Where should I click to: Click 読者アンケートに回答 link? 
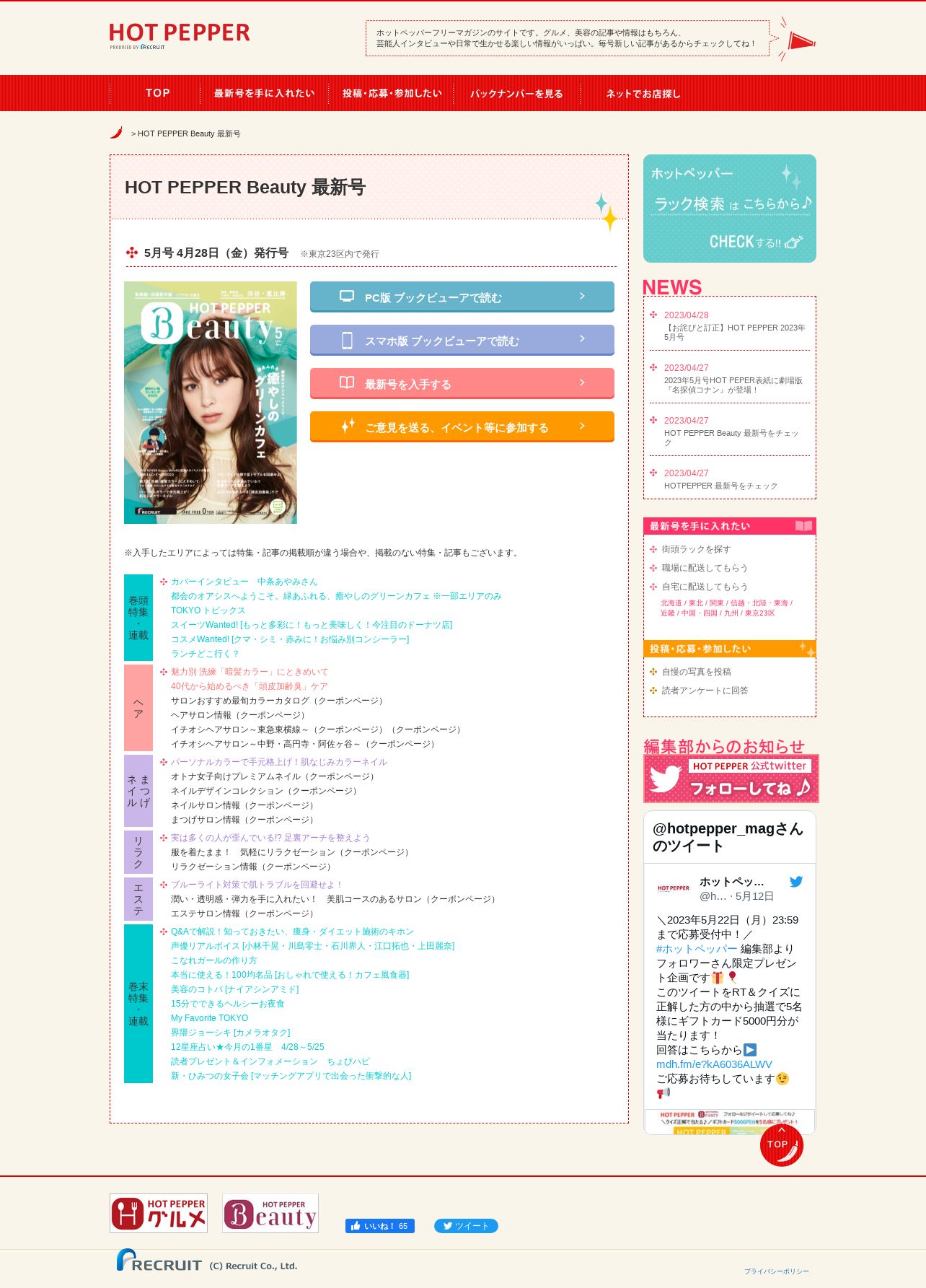click(x=705, y=691)
